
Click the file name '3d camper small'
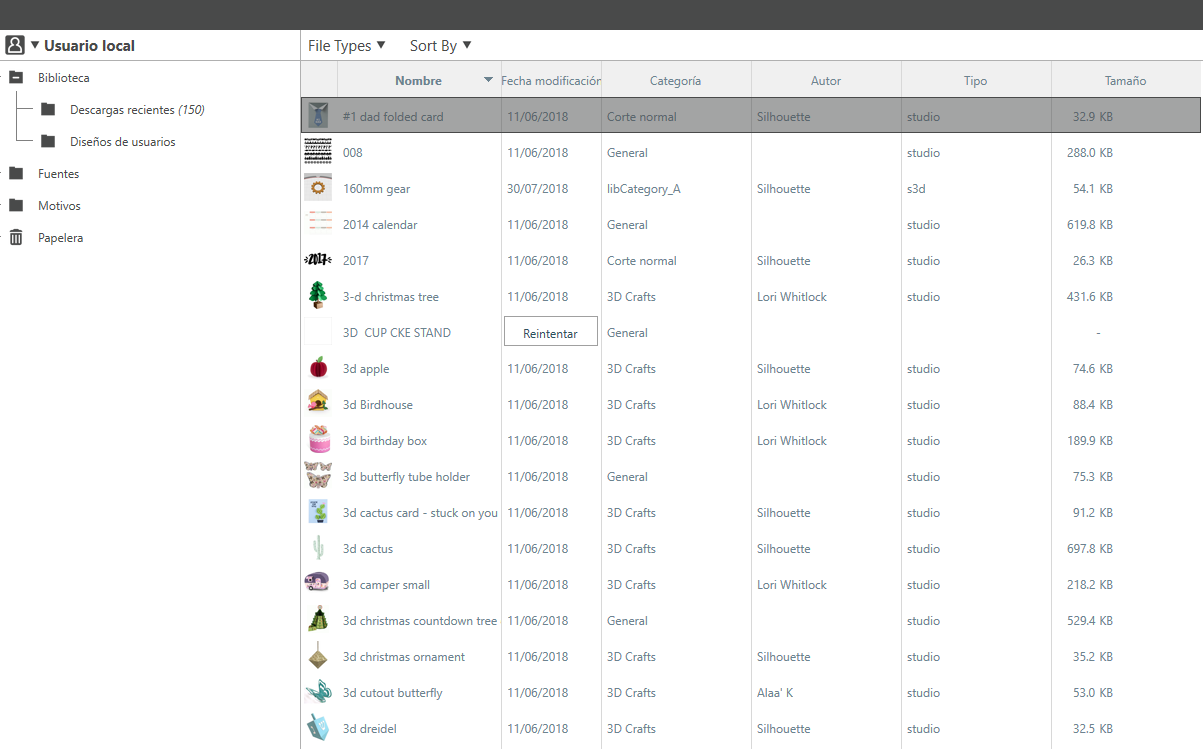point(386,585)
